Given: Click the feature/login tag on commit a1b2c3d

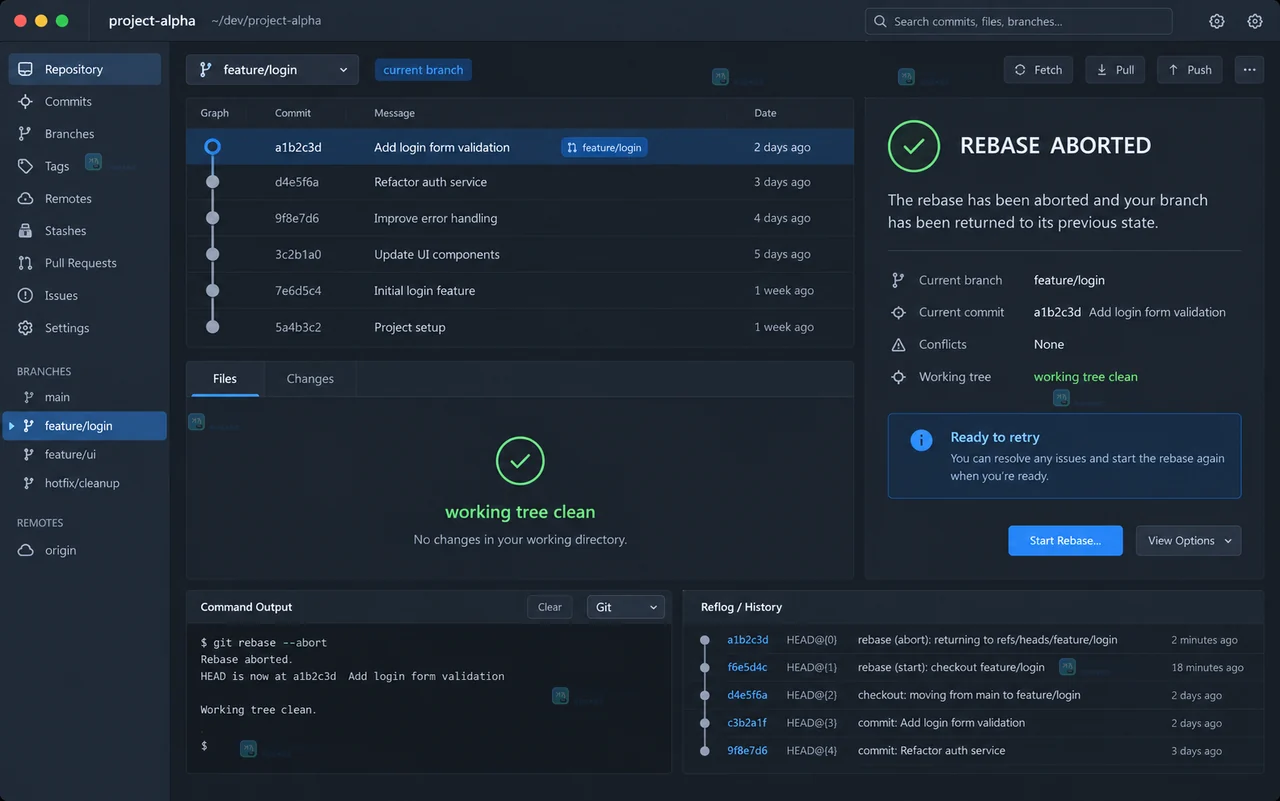Looking at the screenshot, I should pos(604,147).
